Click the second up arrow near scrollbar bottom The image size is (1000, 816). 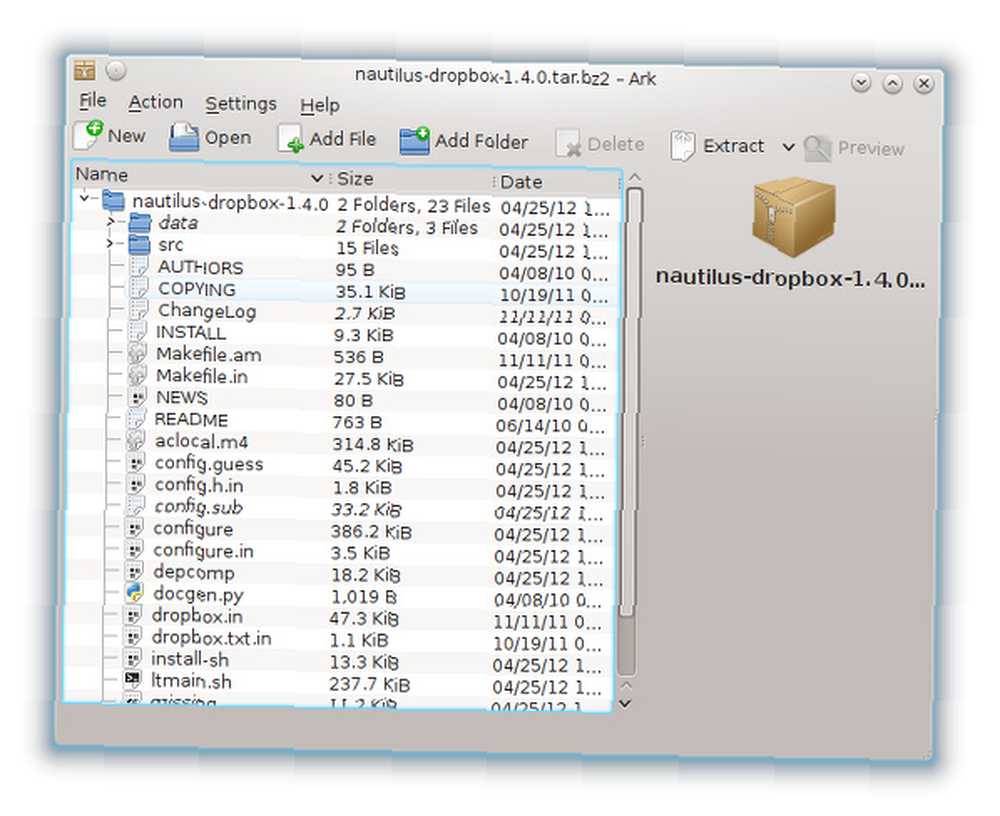626,686
